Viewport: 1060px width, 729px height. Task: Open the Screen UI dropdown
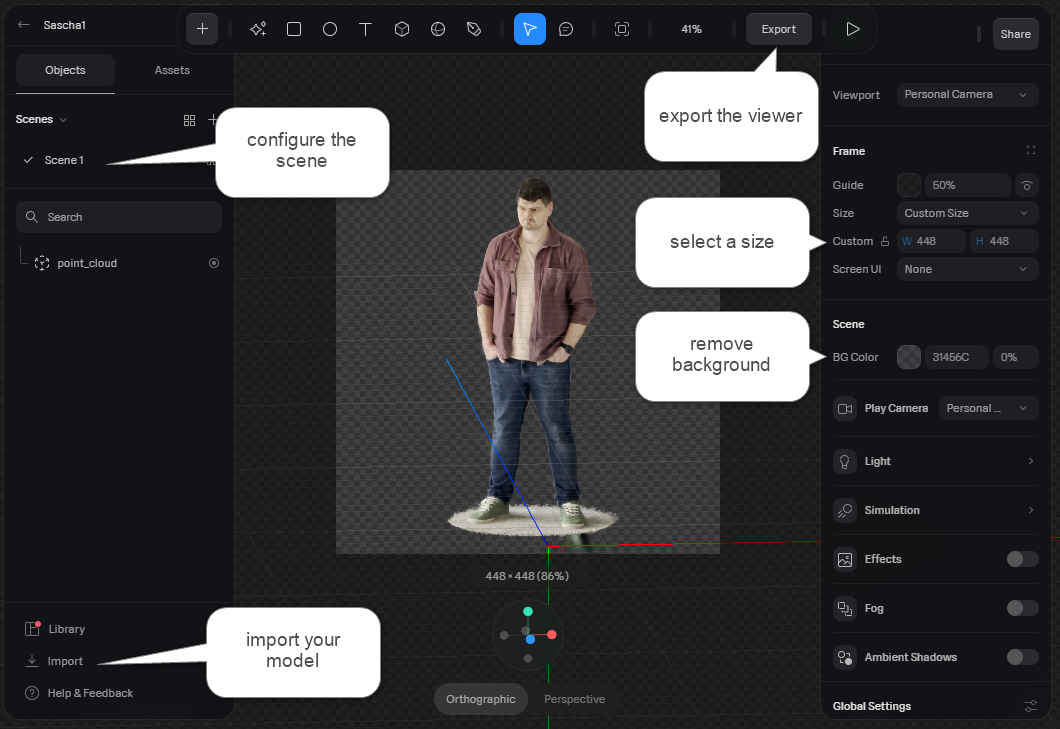click(966, 269)
